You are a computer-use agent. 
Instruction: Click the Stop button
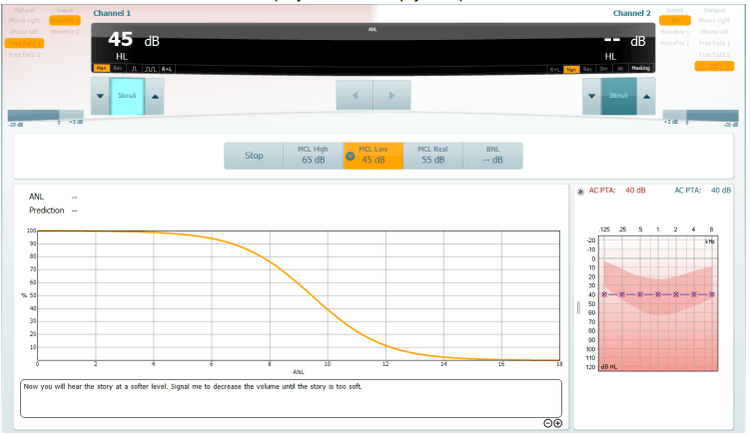click(254, 156)
